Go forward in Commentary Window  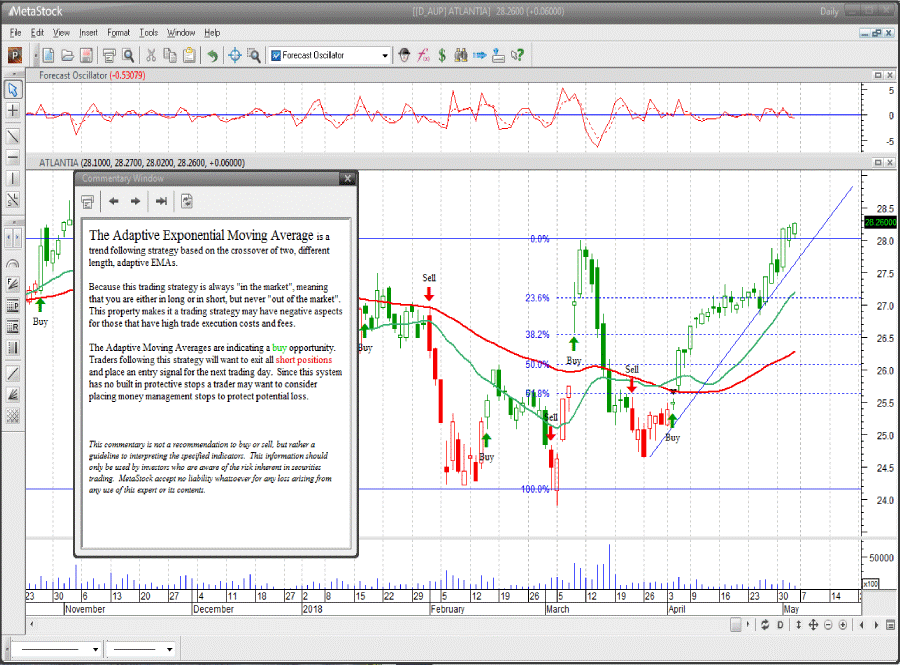pyautogui.click(x=135, y=201)
